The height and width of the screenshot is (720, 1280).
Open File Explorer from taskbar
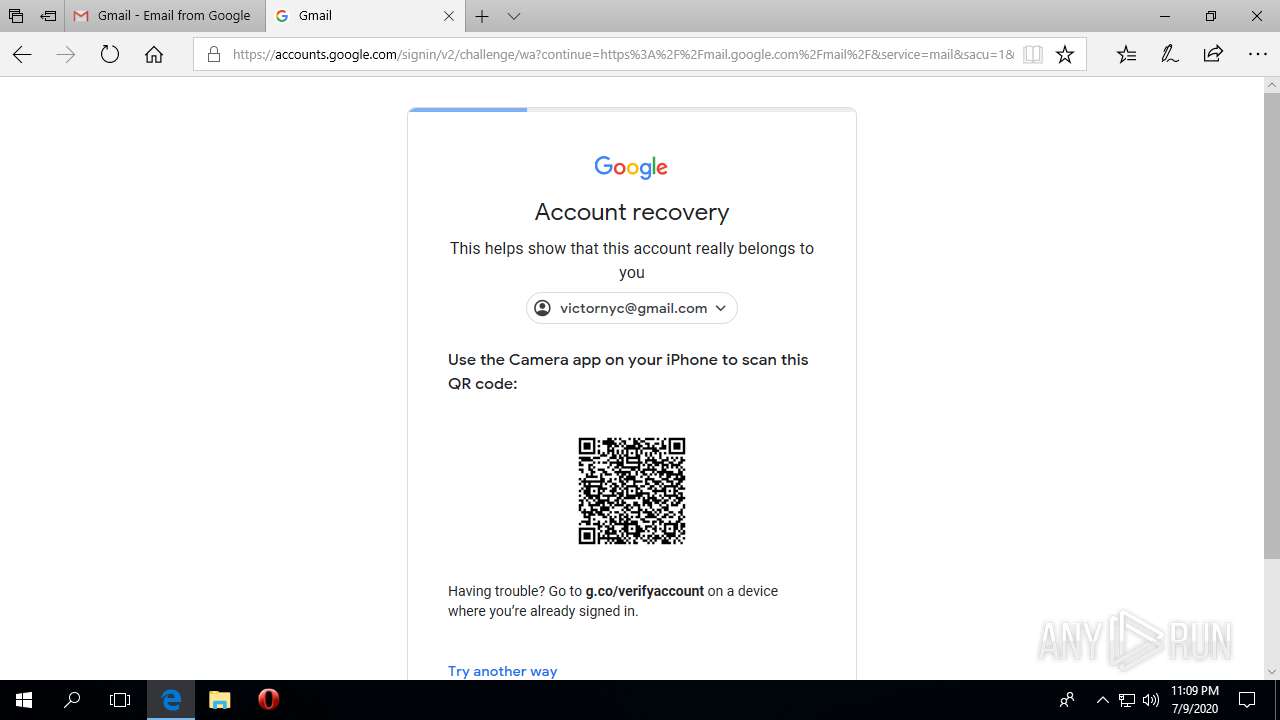pos(220,700)
